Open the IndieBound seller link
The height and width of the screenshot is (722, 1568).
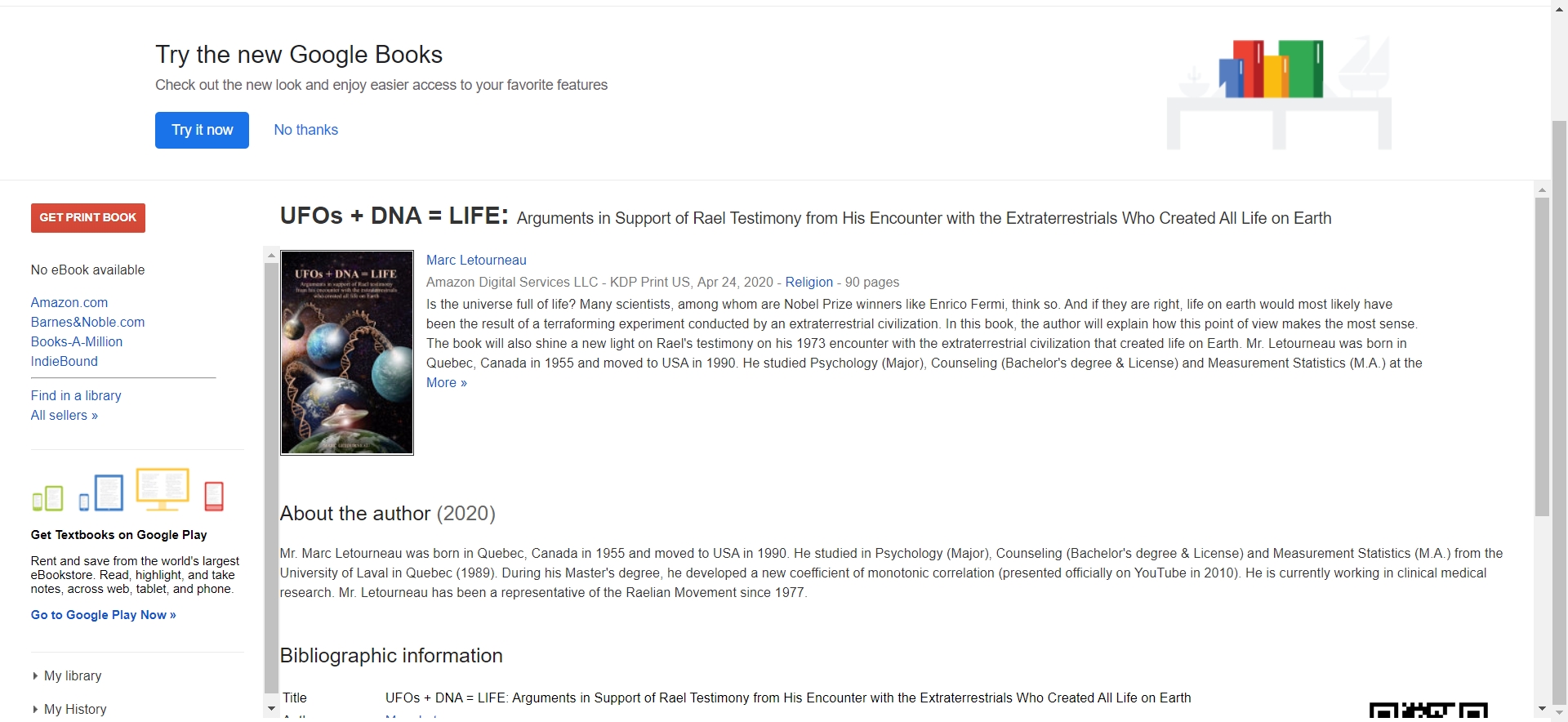pos(65,362)
